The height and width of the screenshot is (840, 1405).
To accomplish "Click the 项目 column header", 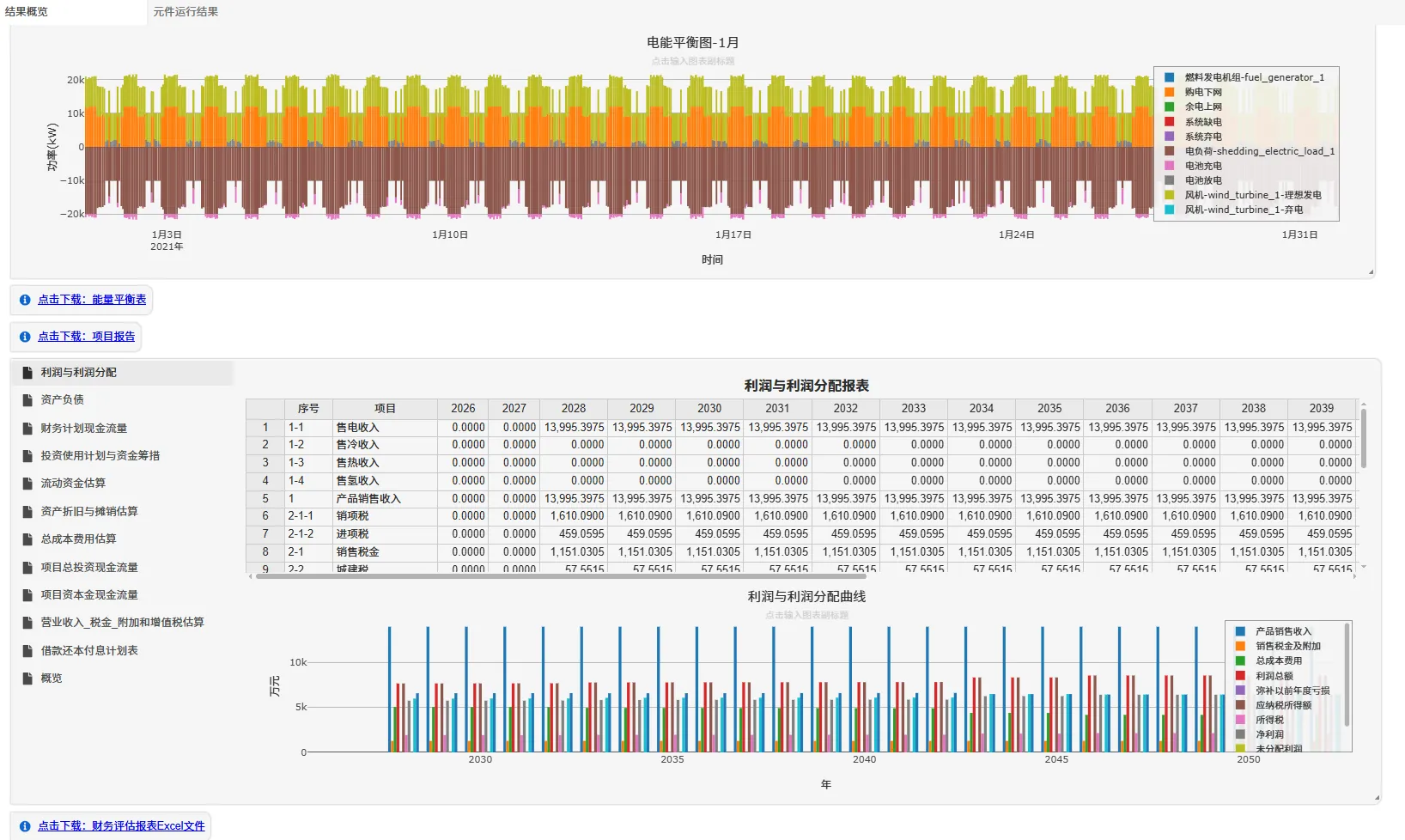I will [385, 409].
